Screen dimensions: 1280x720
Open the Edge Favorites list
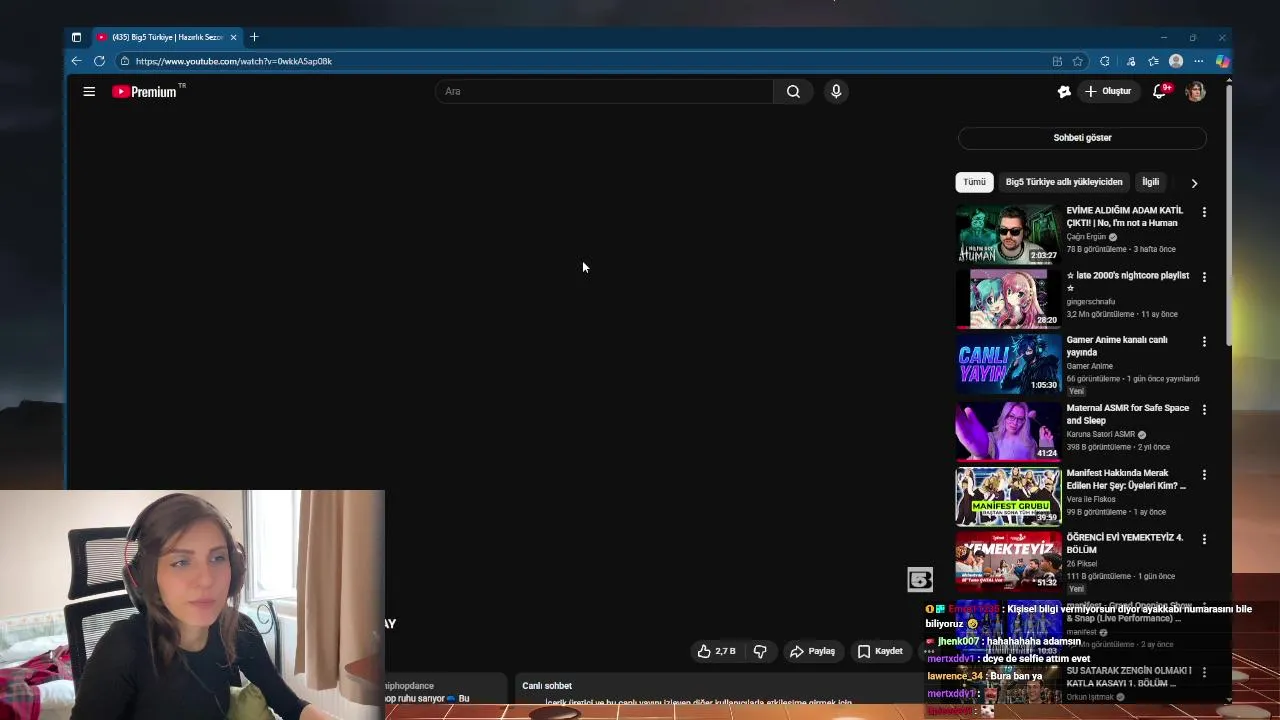[x=1154, y=61]
